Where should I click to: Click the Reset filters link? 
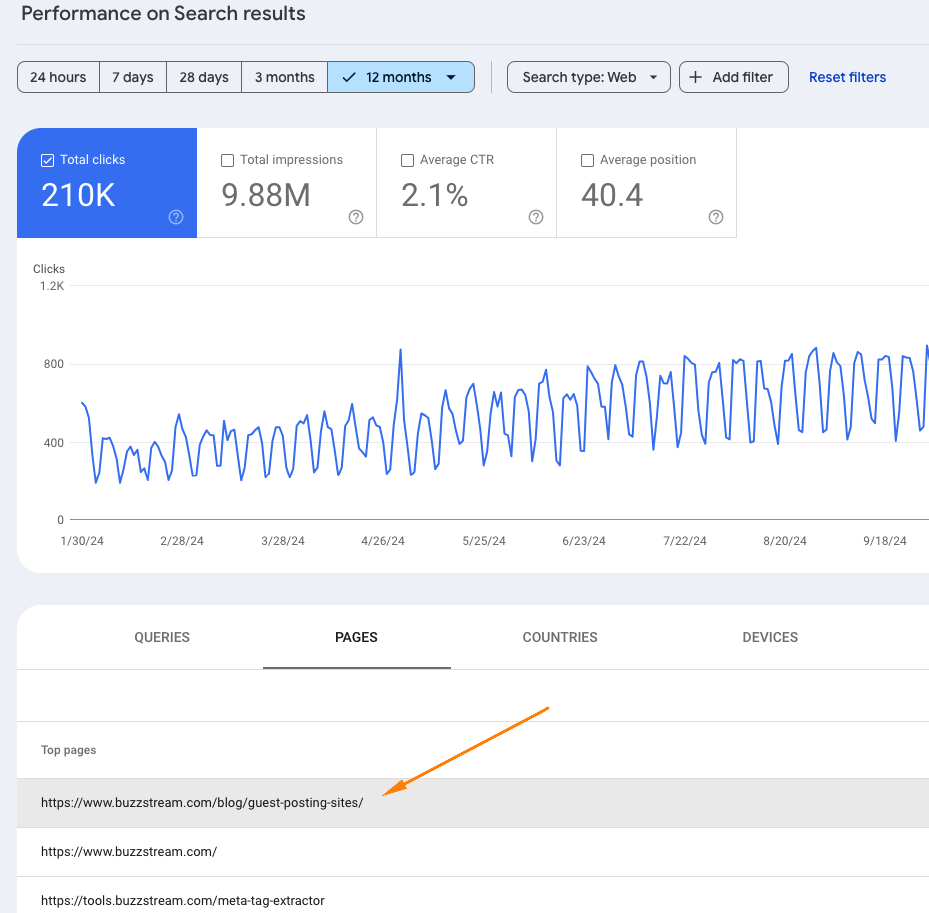(847, 77)
